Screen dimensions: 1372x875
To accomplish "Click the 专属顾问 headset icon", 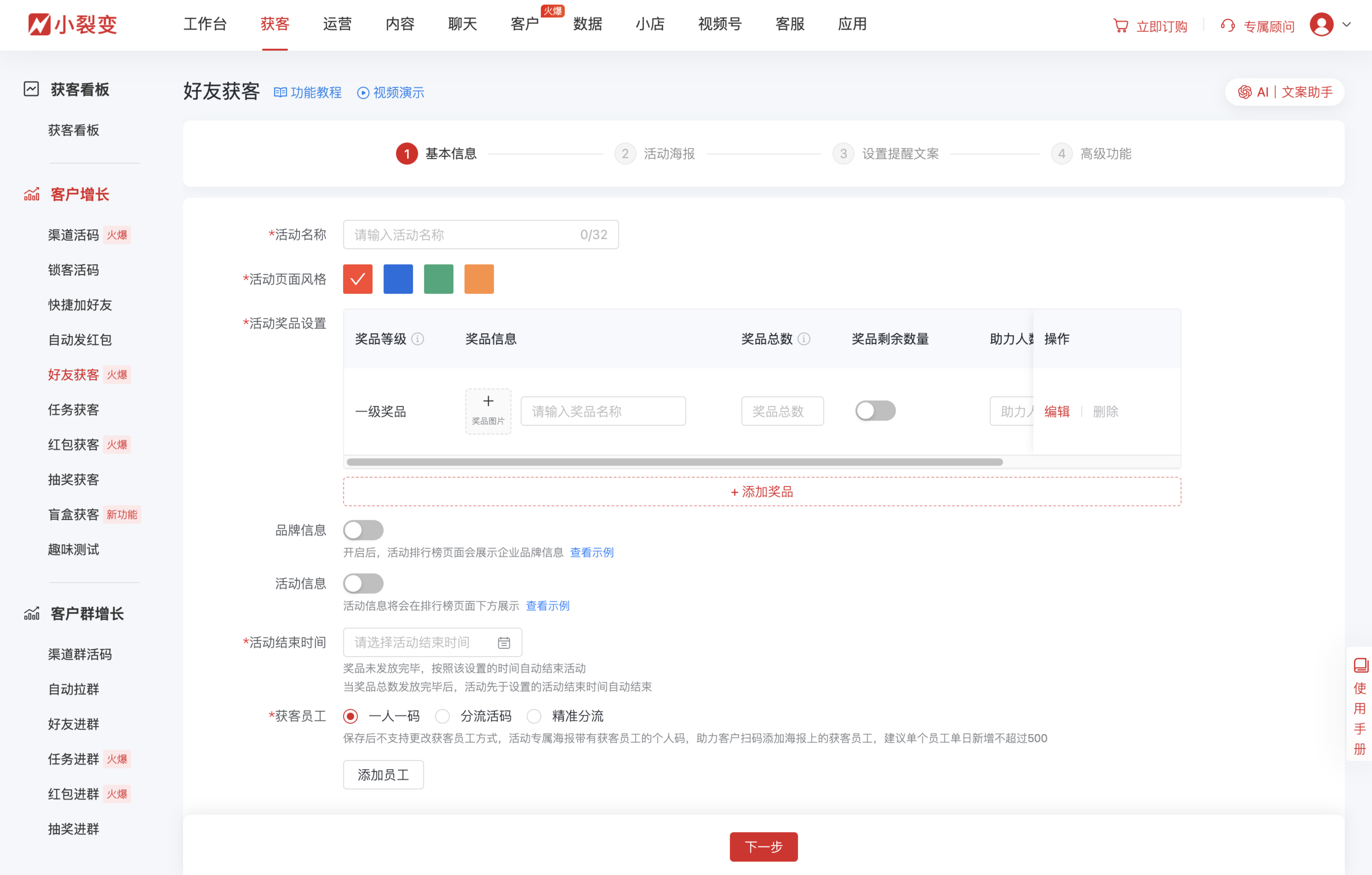I will click(1228, 25).
